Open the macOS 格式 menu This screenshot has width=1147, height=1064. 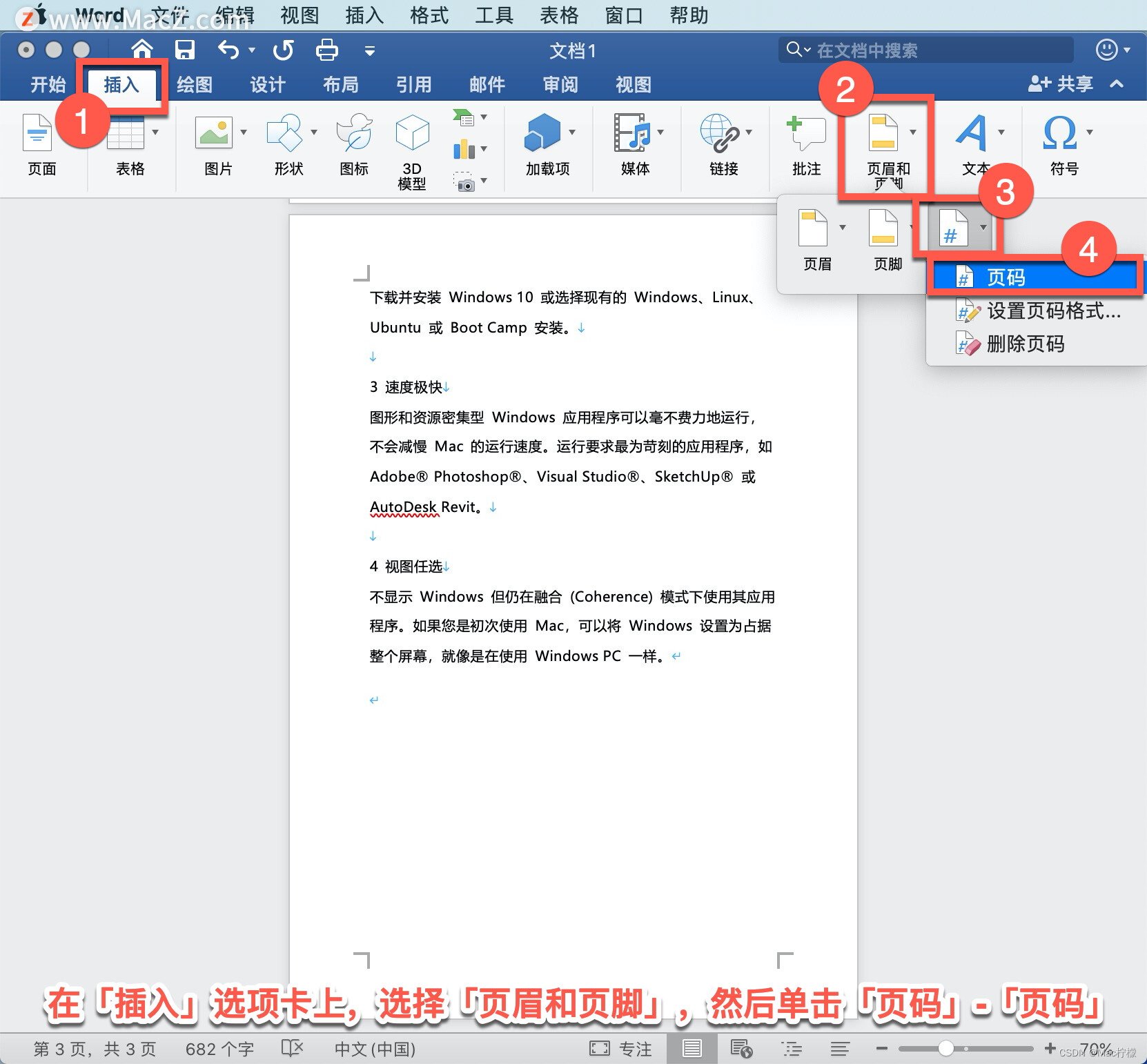(x=429, y=14)
